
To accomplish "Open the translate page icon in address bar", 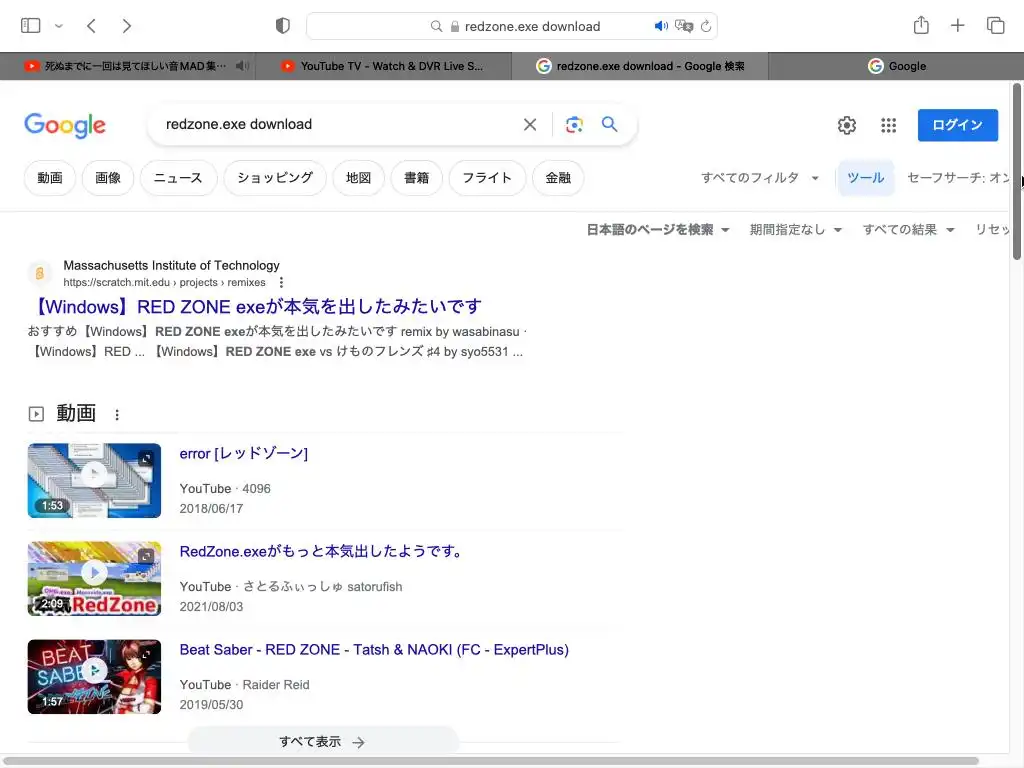I will pyautogui.click(x=684, y=26).
